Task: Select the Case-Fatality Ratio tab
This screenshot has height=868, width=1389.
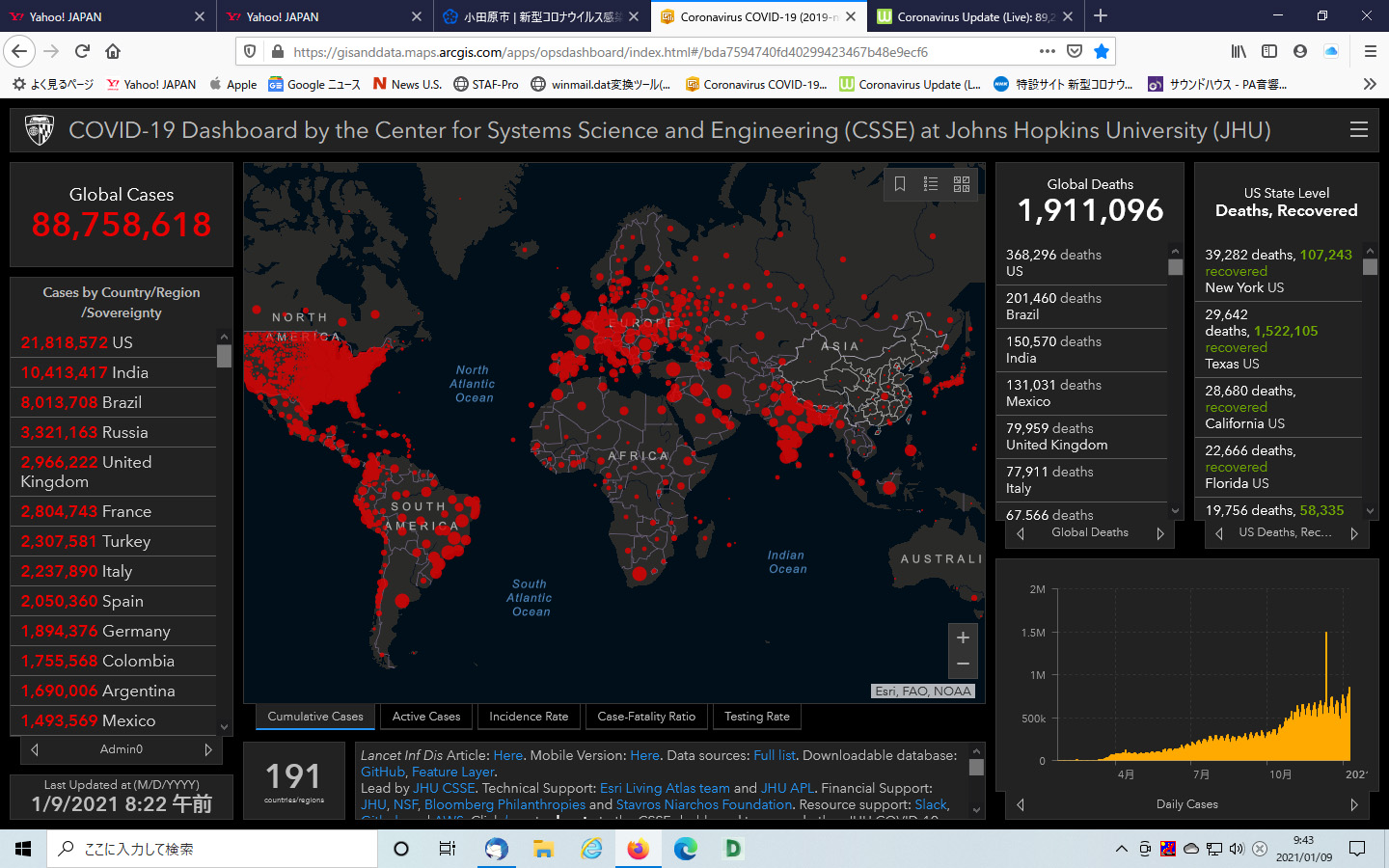Action: pyautogui.click(x=646, y=717)
